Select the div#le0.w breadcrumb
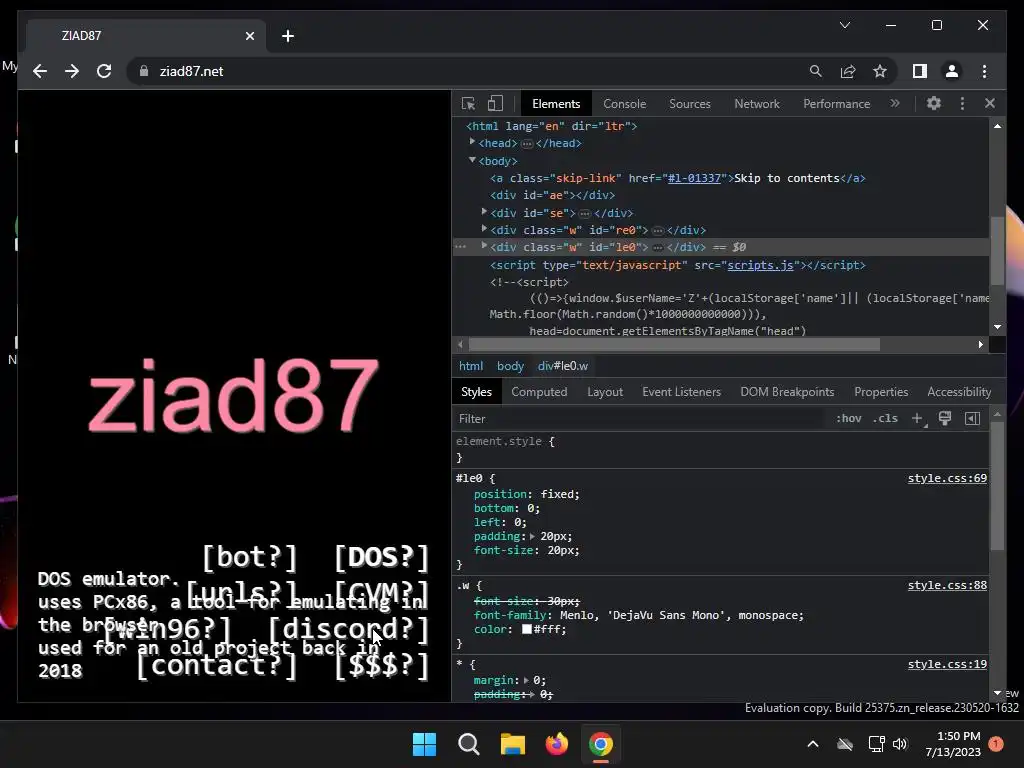Viewport: 1024px width, 768px height. point(562,366)
